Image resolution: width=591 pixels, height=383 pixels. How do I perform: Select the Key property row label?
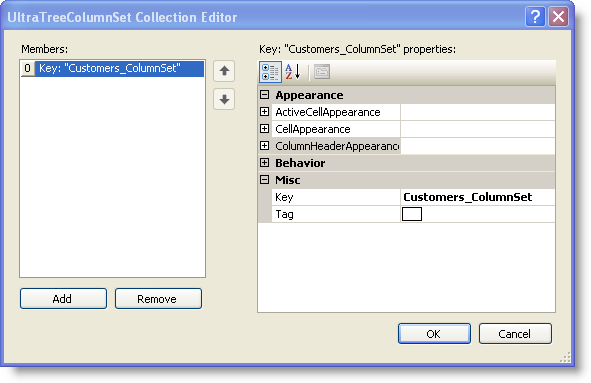coord(336,197)
